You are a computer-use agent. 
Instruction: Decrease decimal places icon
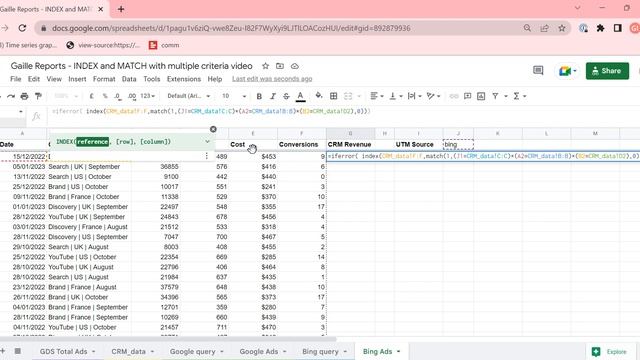[118, 96]
